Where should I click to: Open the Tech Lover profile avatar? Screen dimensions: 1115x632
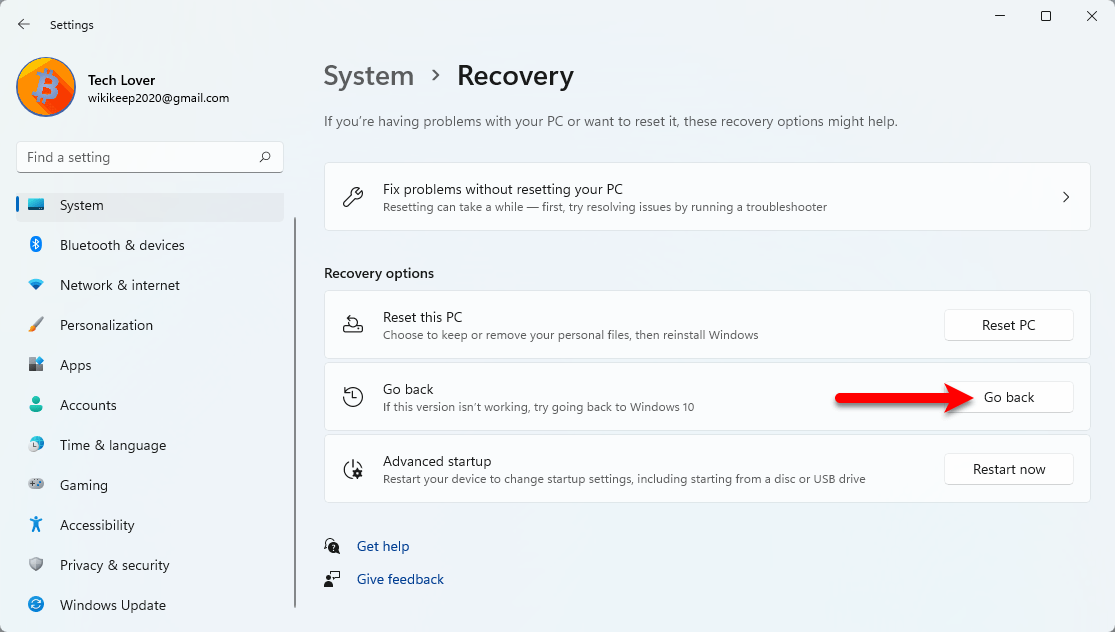[46, 87]
